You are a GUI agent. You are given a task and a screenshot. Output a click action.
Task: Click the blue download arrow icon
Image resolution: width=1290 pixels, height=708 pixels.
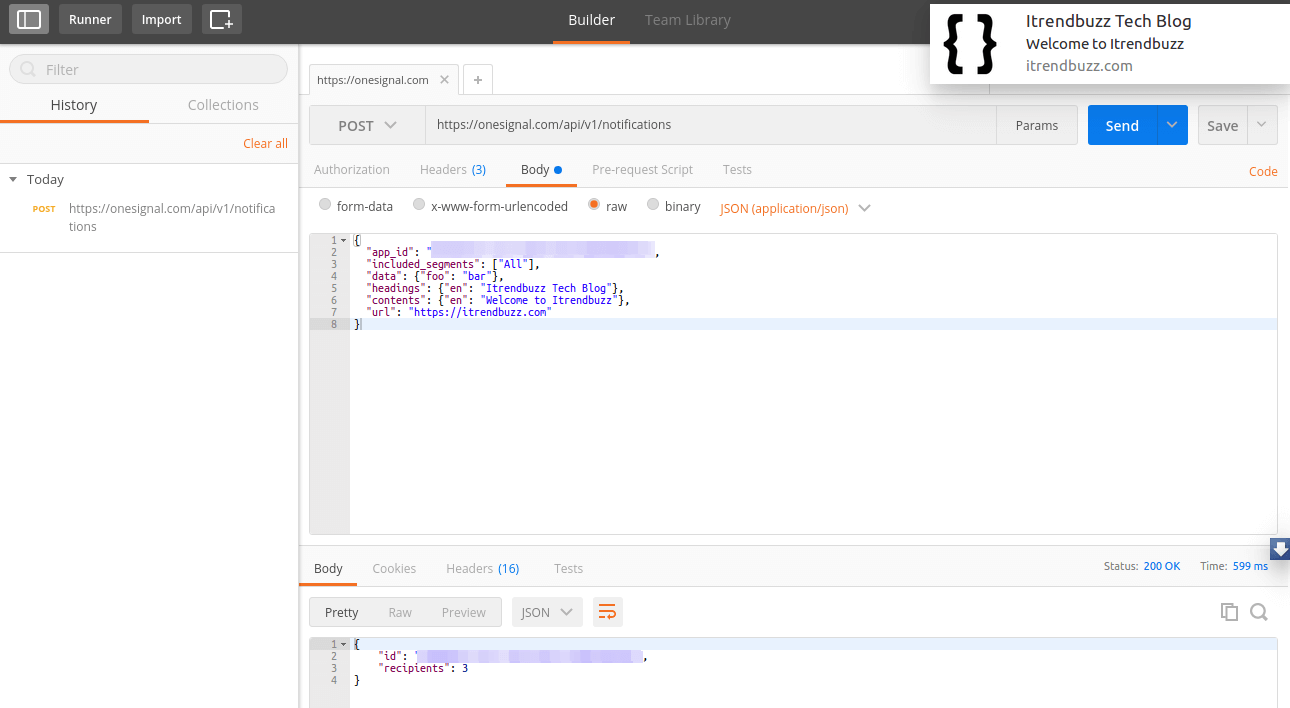point(1279,548)
